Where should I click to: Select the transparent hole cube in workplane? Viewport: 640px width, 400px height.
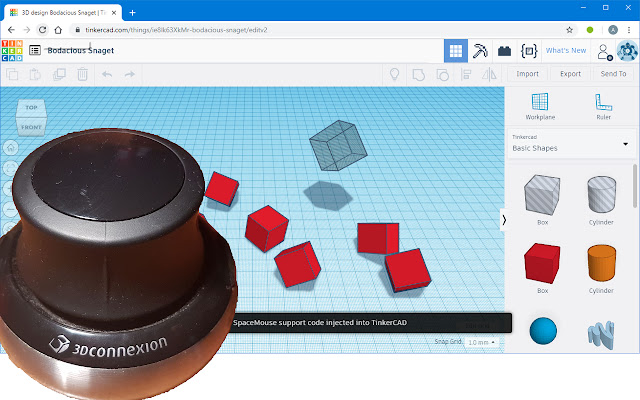pyautogui.click(x=338, y=145)
